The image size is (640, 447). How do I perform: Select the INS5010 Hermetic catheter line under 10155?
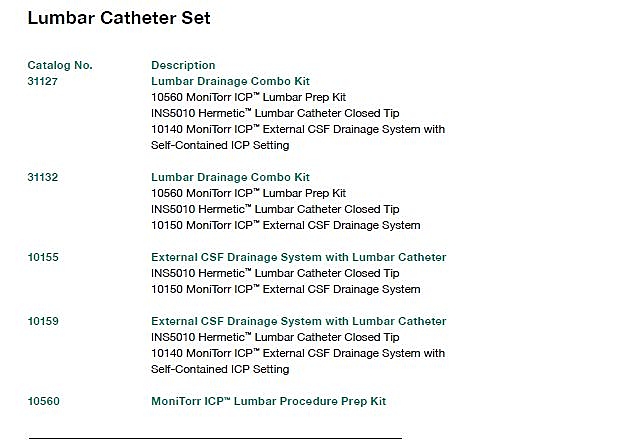click(275, 273)
